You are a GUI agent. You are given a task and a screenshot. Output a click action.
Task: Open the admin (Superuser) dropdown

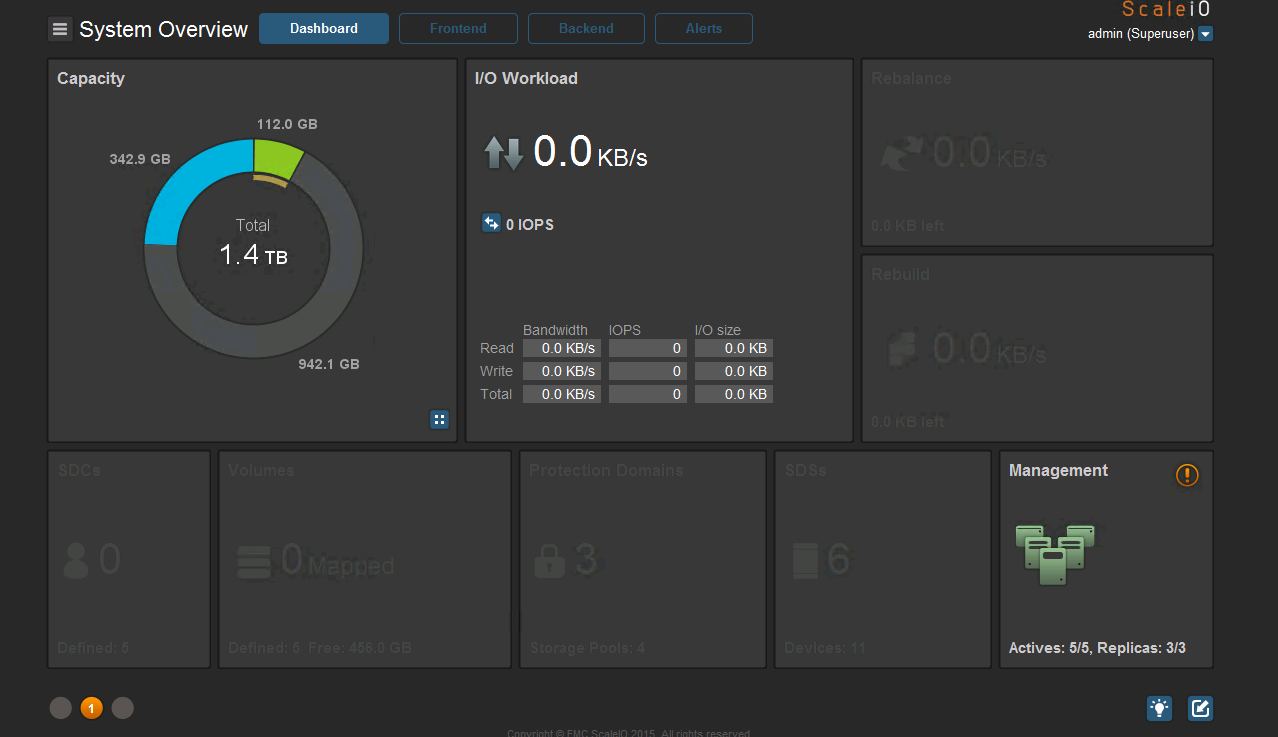tap(1205, 33)
